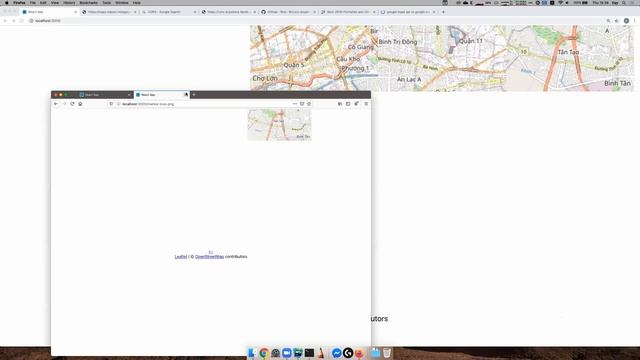
Task: Click back arrow in background Chrome window
Action: click(x=5, y=20)
